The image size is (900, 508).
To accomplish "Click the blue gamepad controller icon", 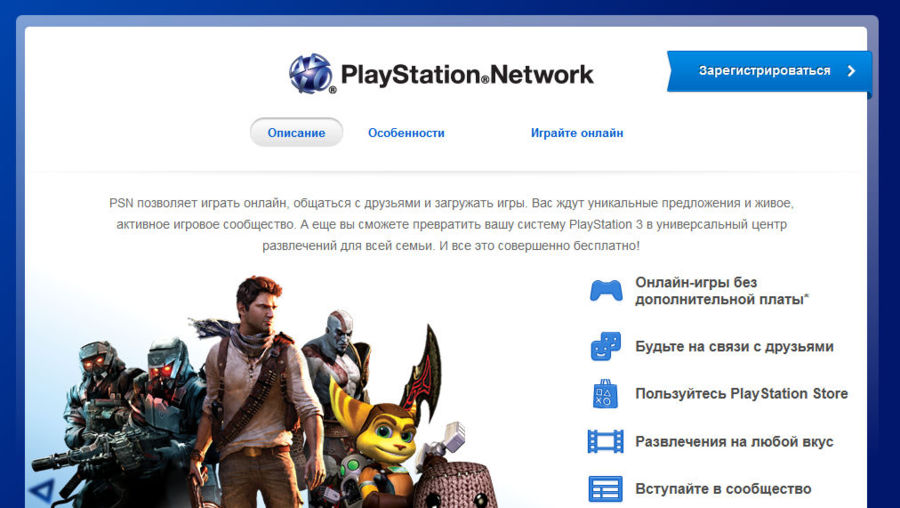I will (x=606, y=290).
